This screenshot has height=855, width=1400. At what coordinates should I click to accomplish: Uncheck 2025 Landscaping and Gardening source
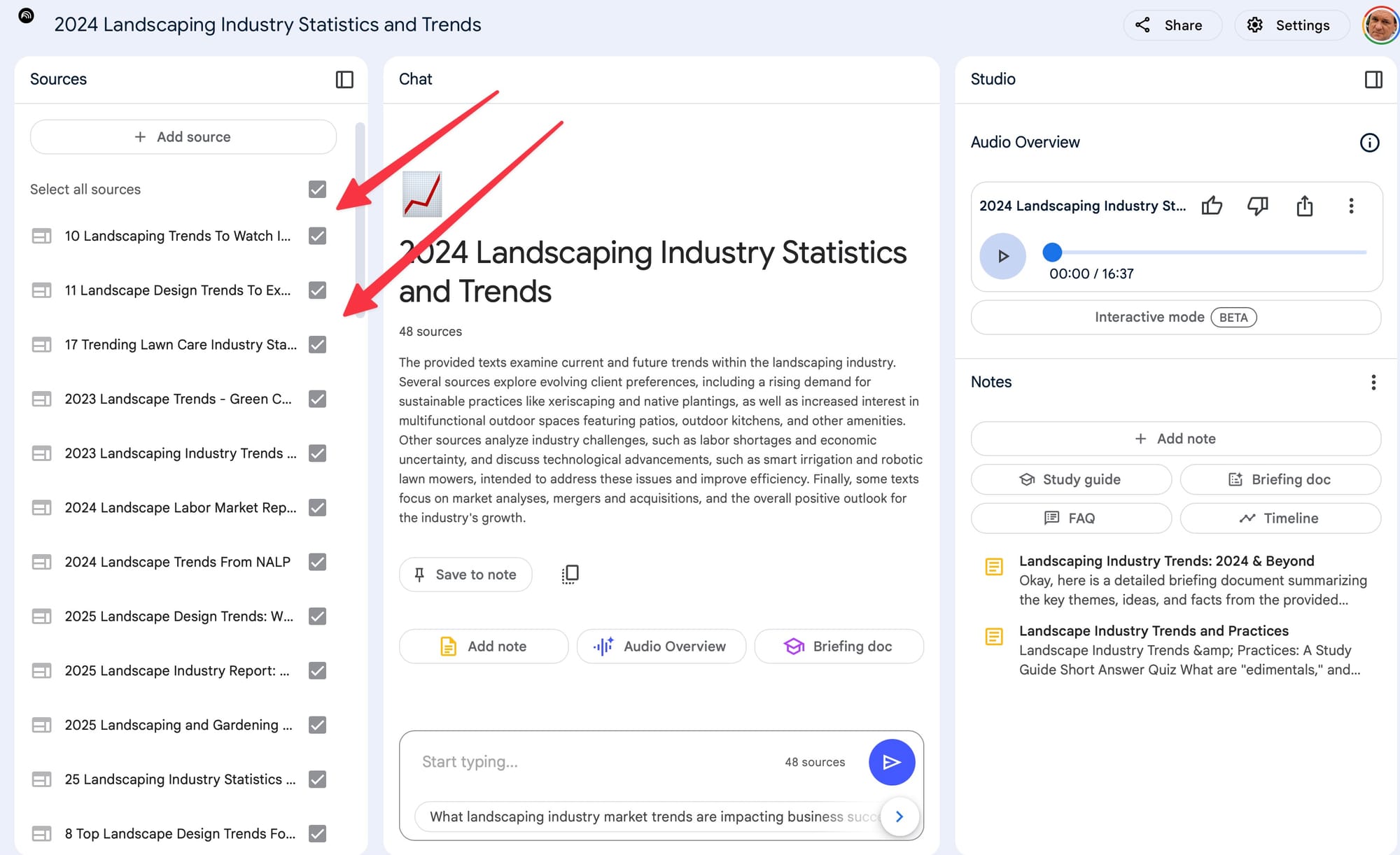click(317, 725)
